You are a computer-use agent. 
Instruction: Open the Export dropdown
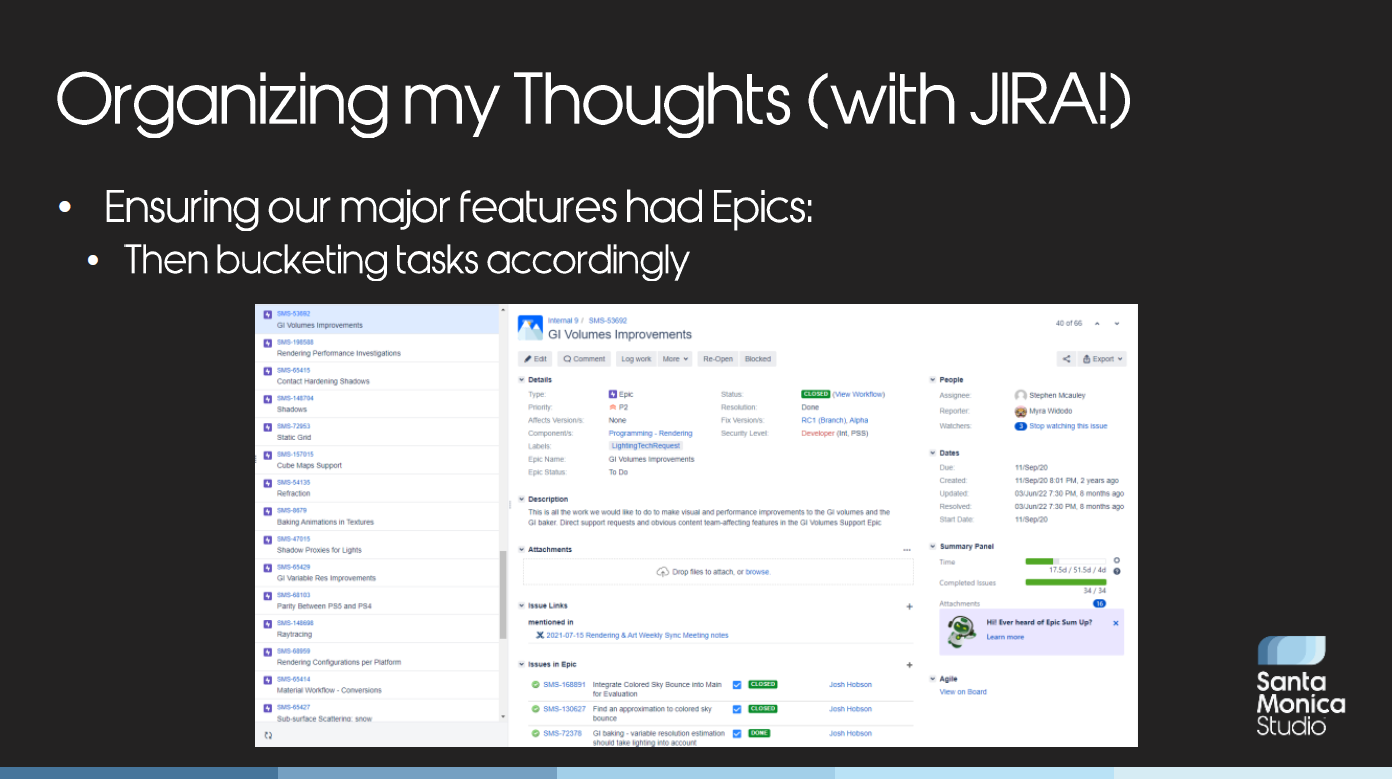1103,359
